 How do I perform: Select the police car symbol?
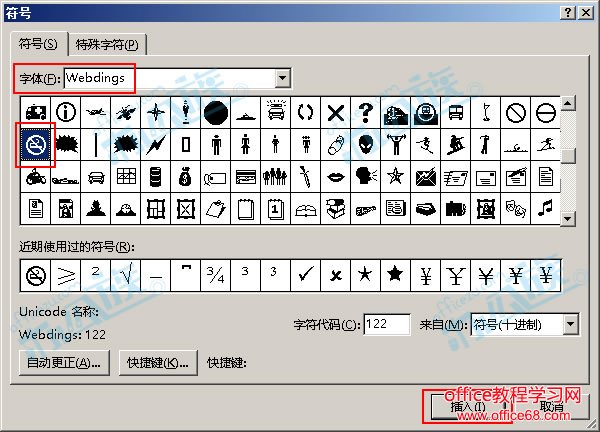[276, 112]
